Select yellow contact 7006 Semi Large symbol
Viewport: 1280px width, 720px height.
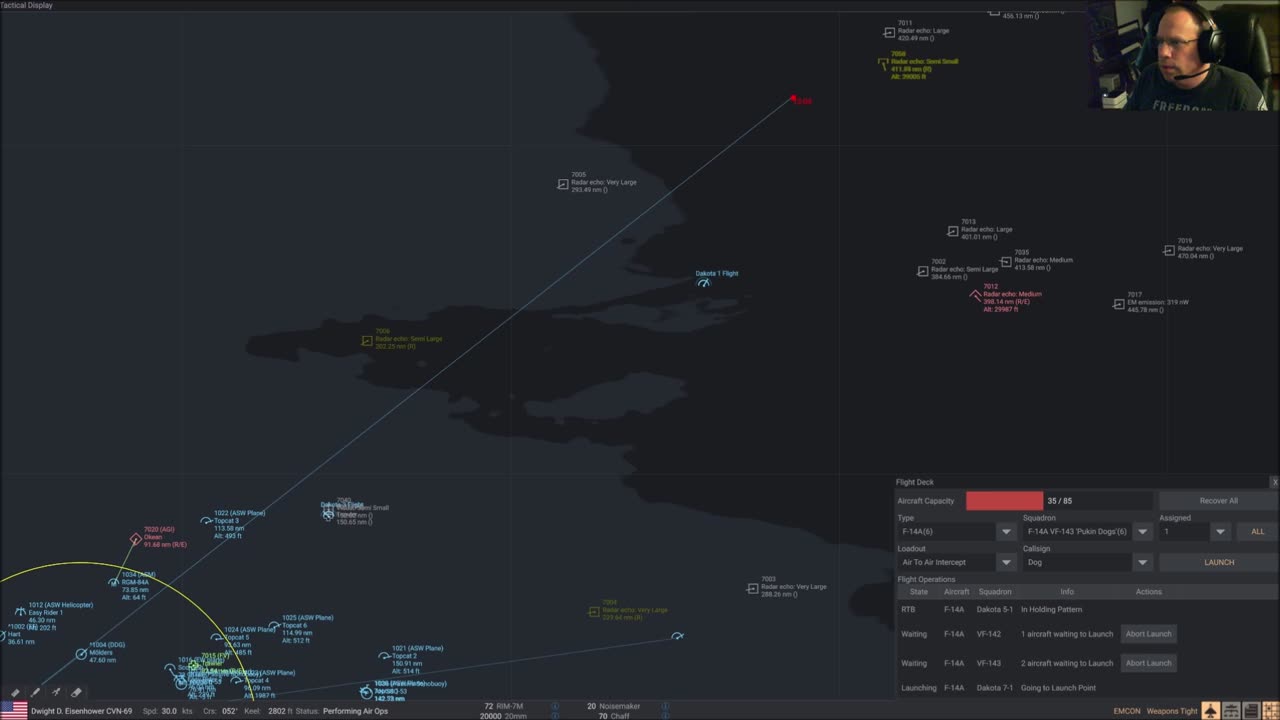pos(367,340)
